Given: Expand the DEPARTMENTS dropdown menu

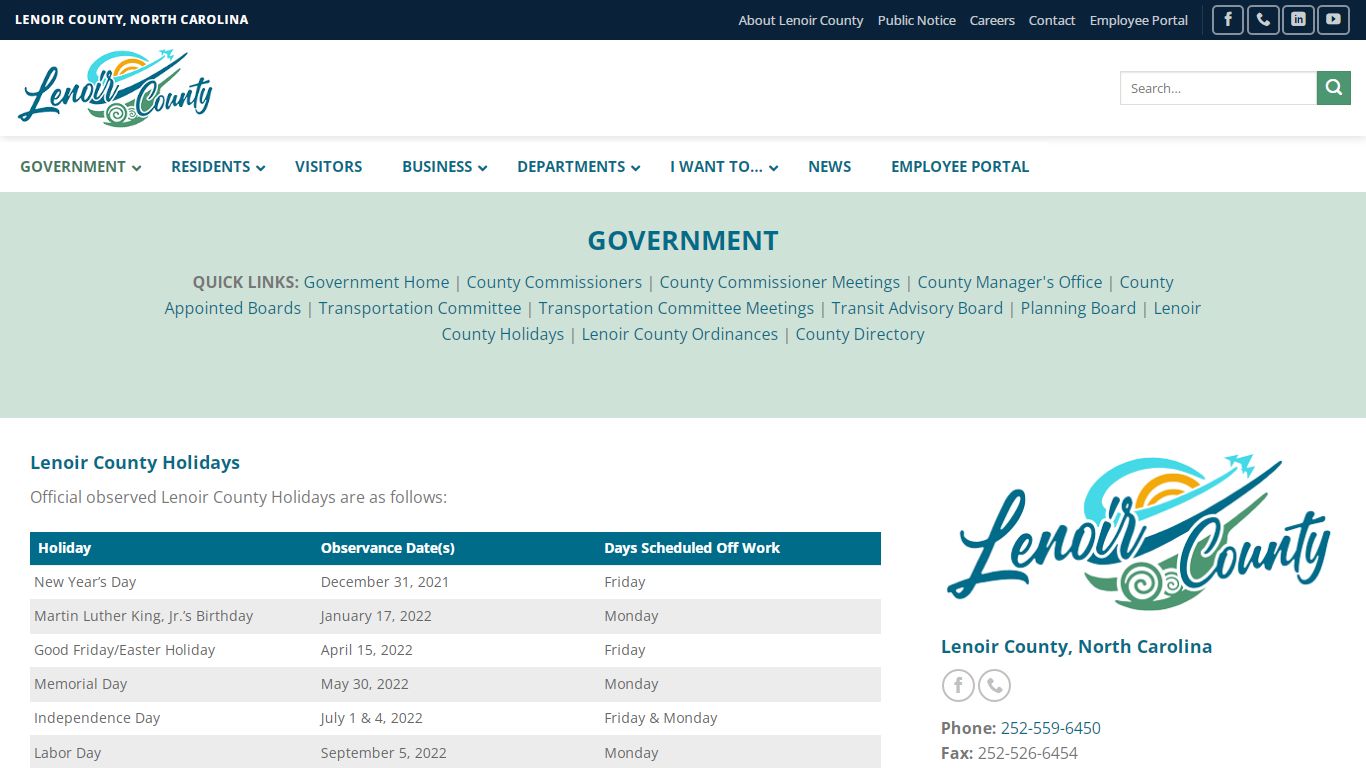Looking at the screenshot, I should pyautogui.click(x=571, y=166).
